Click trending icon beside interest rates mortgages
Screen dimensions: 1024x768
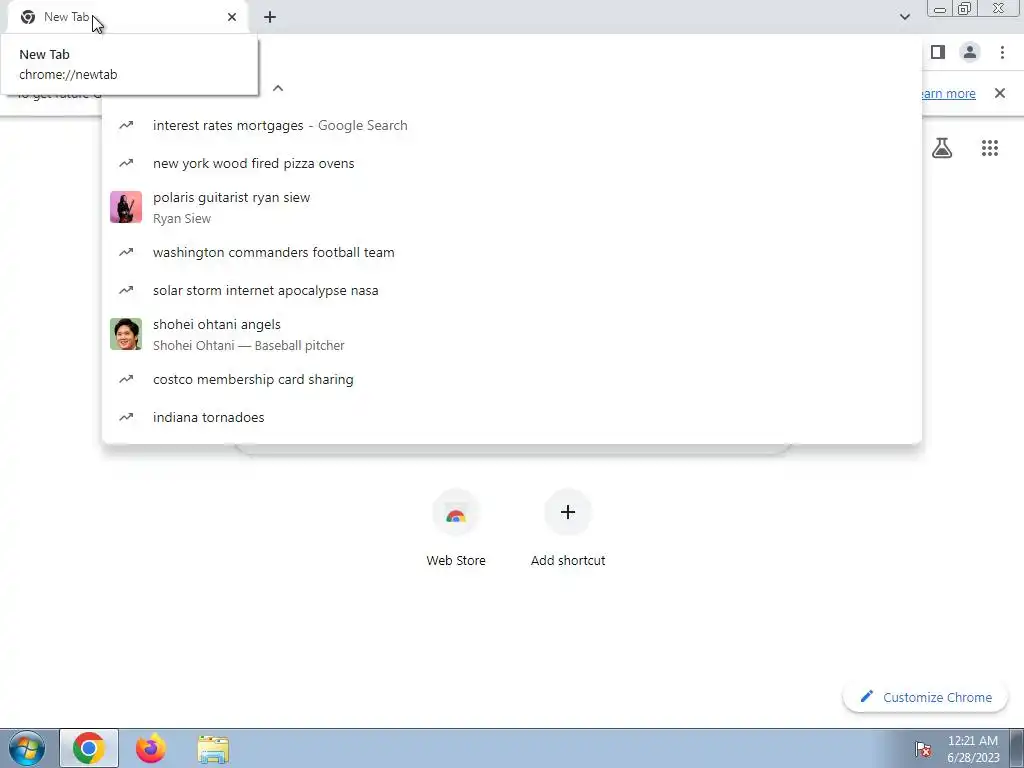point(126,125)
